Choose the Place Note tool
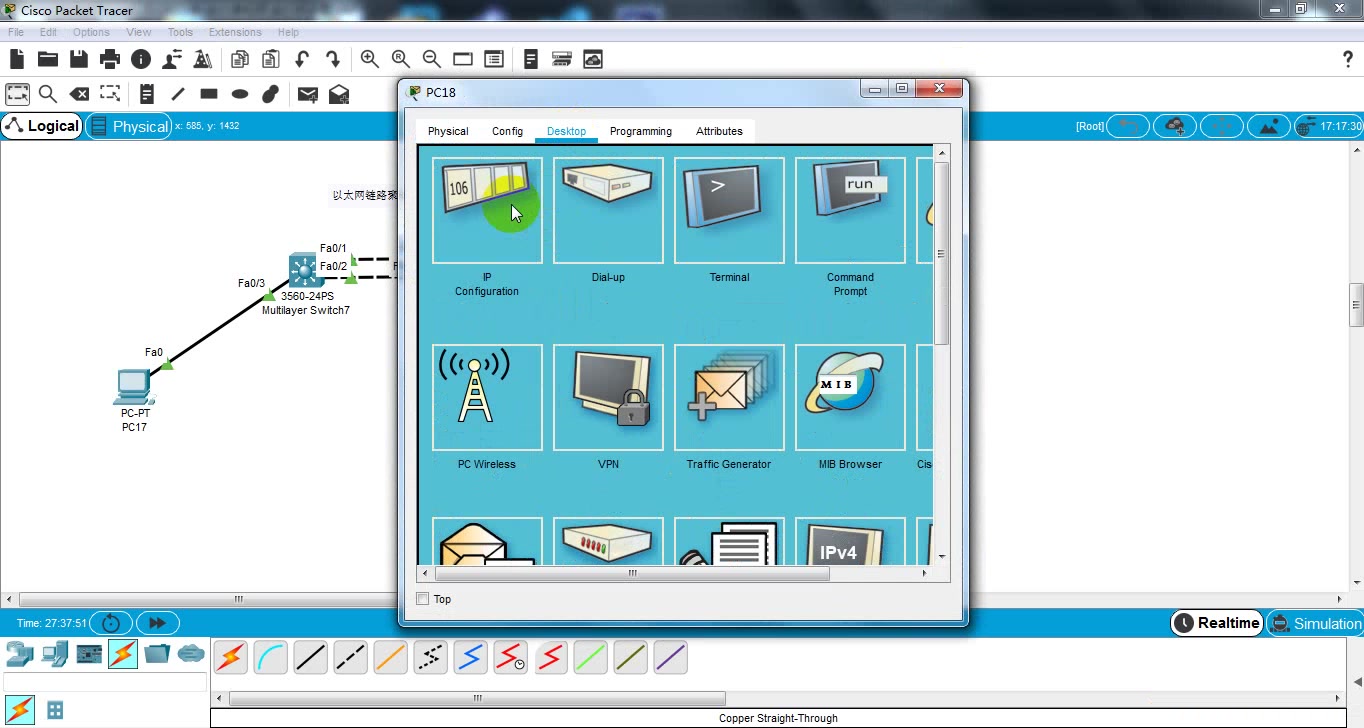 [x=147, y=94]
